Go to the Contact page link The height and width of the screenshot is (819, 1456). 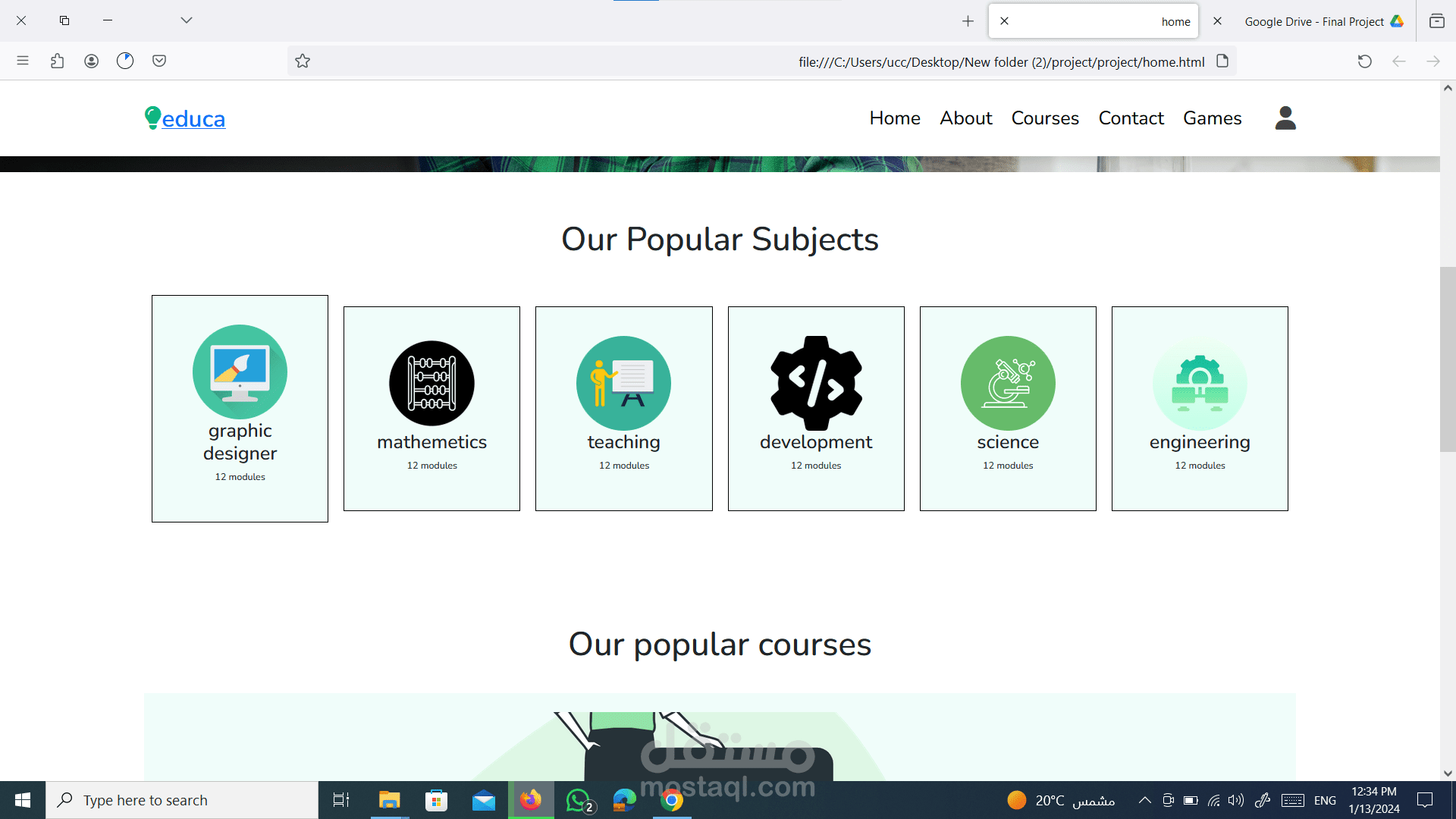pyautogui.click(x=1131, y=118)
